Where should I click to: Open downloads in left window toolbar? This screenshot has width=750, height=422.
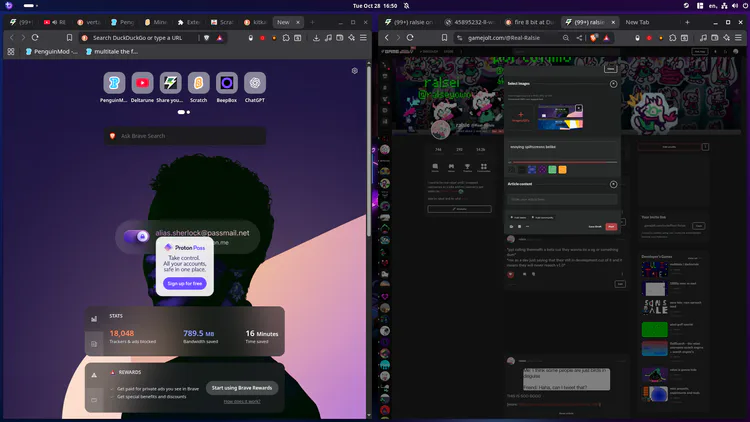[x=316, y=37]
